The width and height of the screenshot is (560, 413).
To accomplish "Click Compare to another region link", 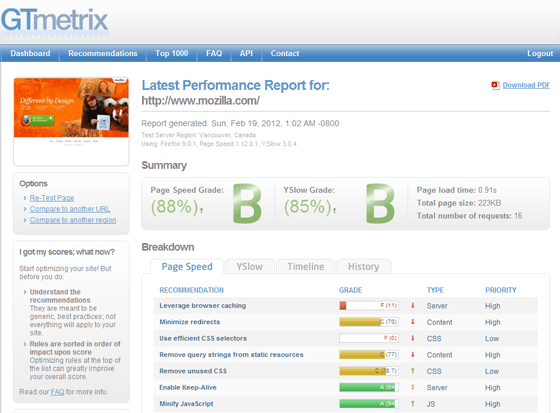I will [x=73, y=220].
